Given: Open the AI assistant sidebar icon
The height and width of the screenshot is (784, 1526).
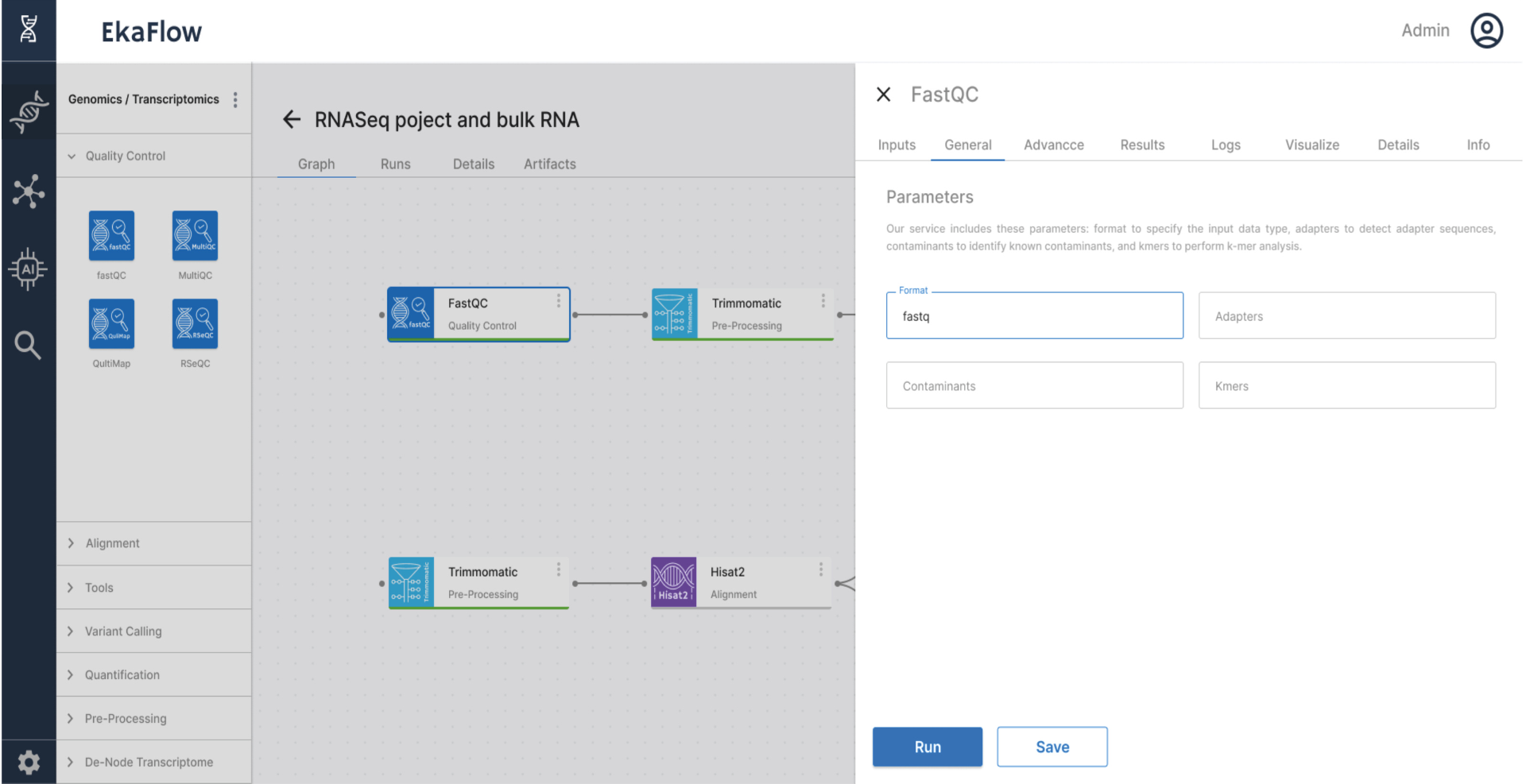Looking at the screenshot, I should (x=29, y=269).
